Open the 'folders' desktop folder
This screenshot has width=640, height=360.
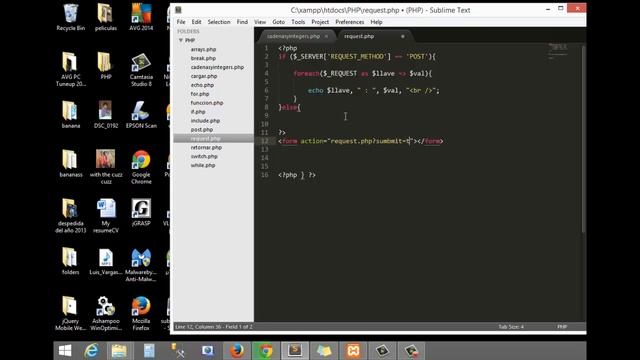tap(71, 261)
